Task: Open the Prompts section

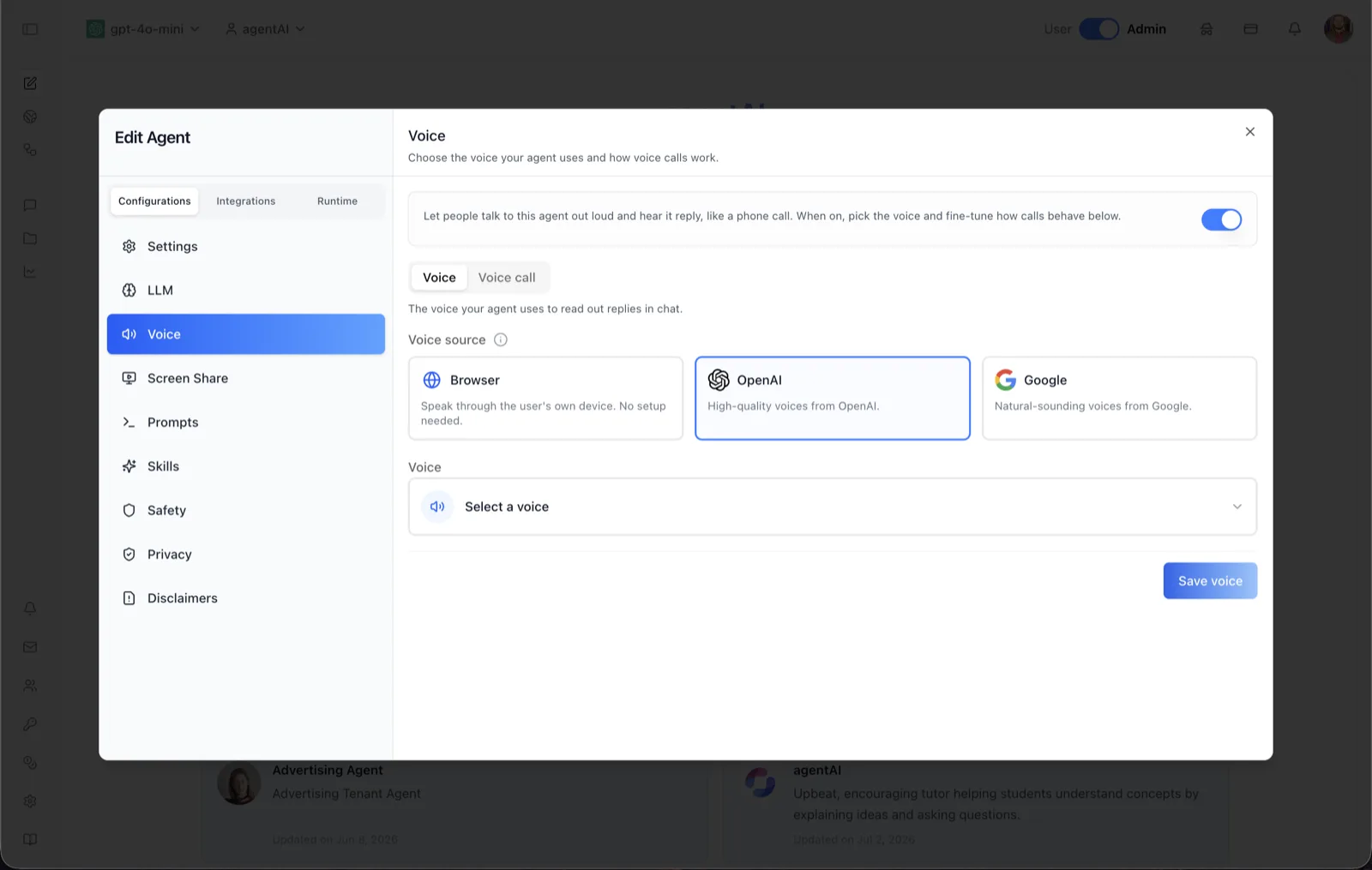Action: [x=246, y=422]
